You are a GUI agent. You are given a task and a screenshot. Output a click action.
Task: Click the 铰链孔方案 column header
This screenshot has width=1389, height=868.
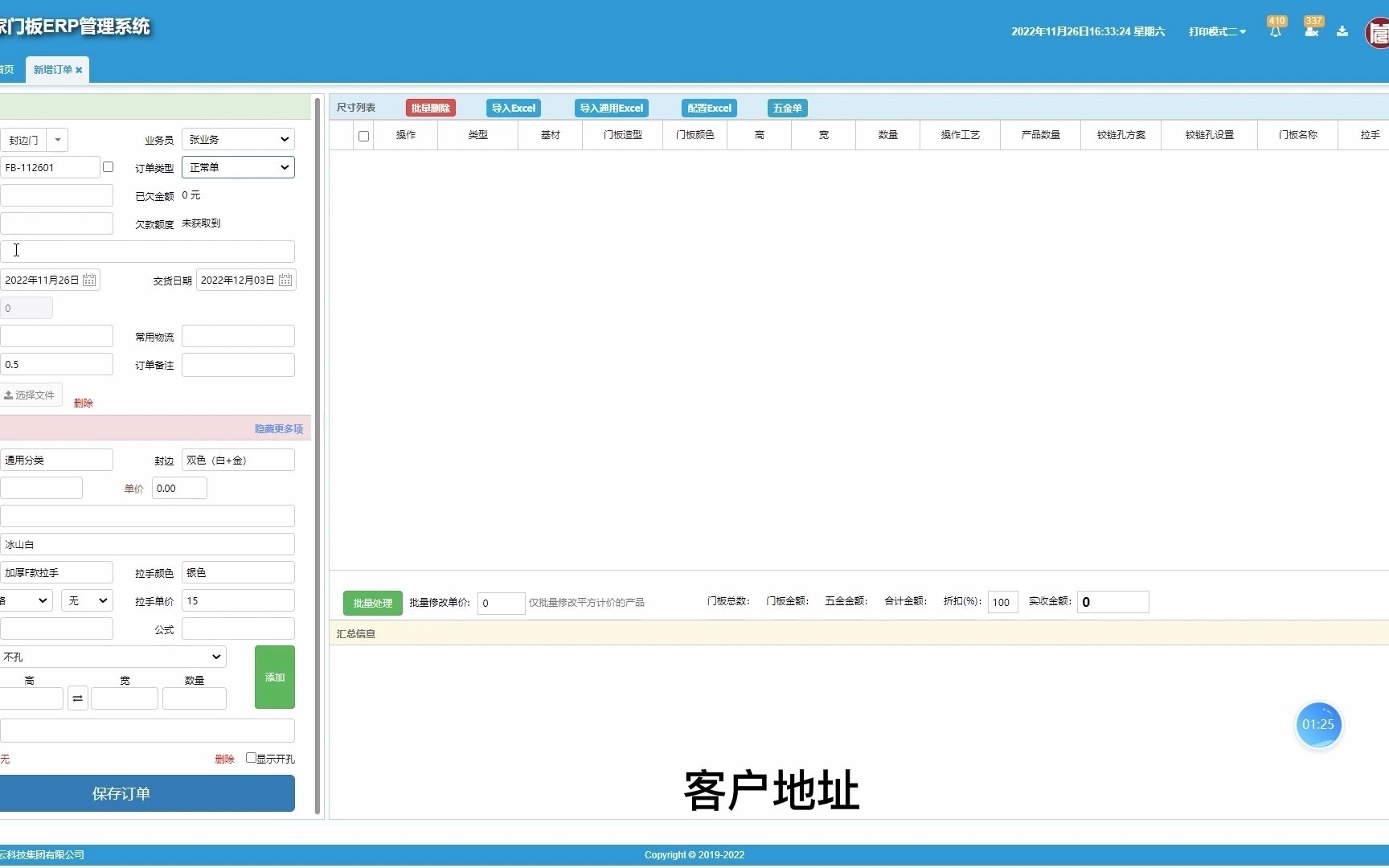(x=1121, y=135)
